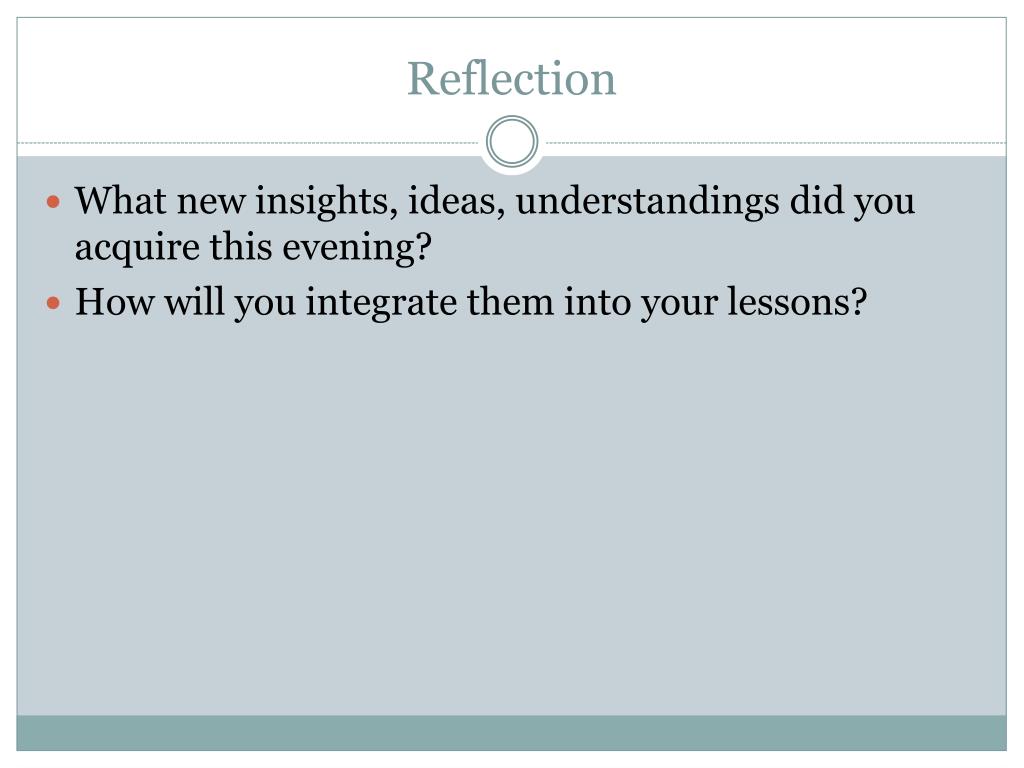The image size is (1024, 768).
Task: Click the word 'lessons?' at end of slide text
Action: tap(797, 302)
